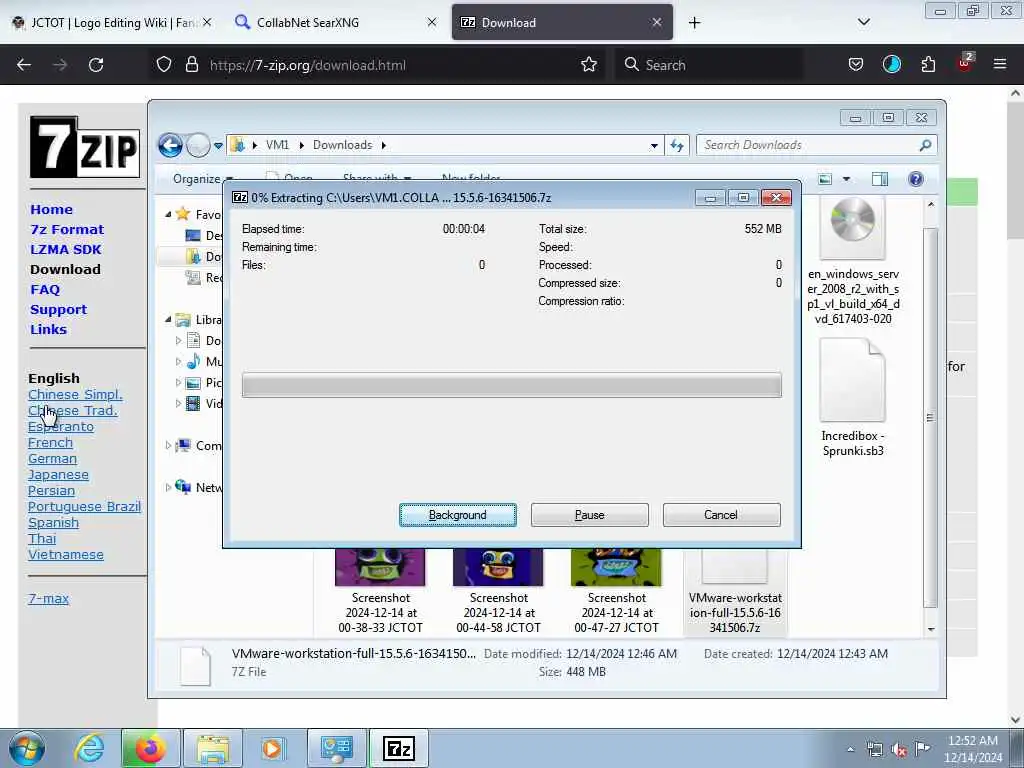The width and height of the screenshot is (1024, 768).
Task: Open the Organize menu in Explorer
Action: tap(202, 179)
